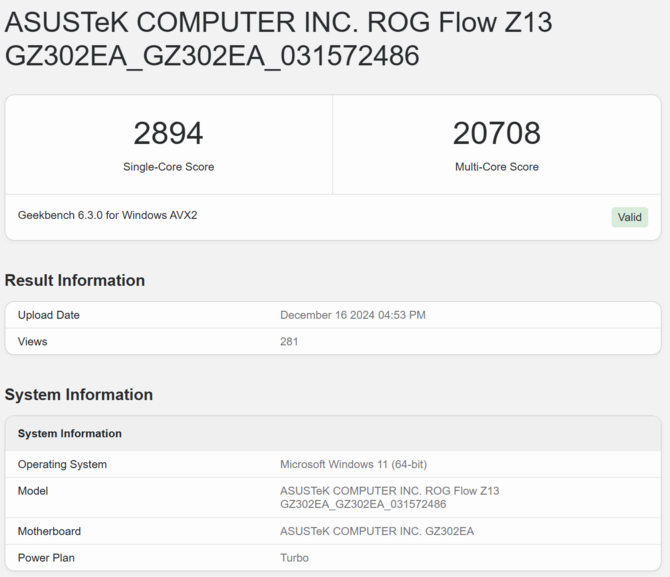Viewport: 670px width, 577px height.
Task: Click the ASUSTeK ROG Flow Z13 page title
Action: 278,39
